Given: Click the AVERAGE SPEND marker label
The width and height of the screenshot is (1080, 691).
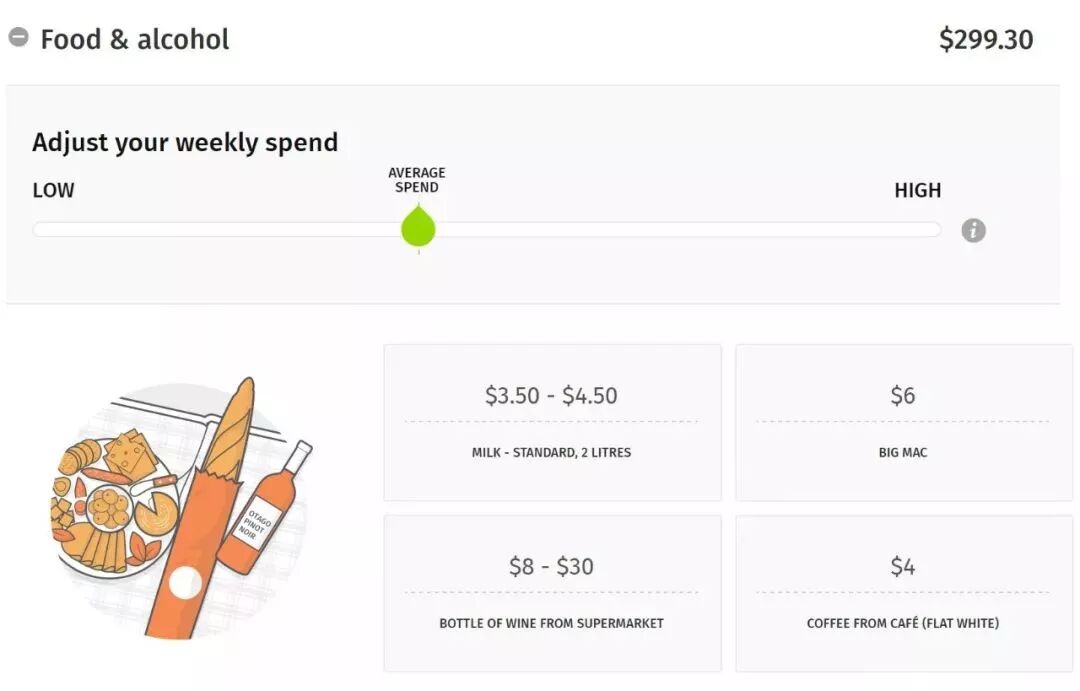Looking at the screenshot, I should click(x=417, y=180).
